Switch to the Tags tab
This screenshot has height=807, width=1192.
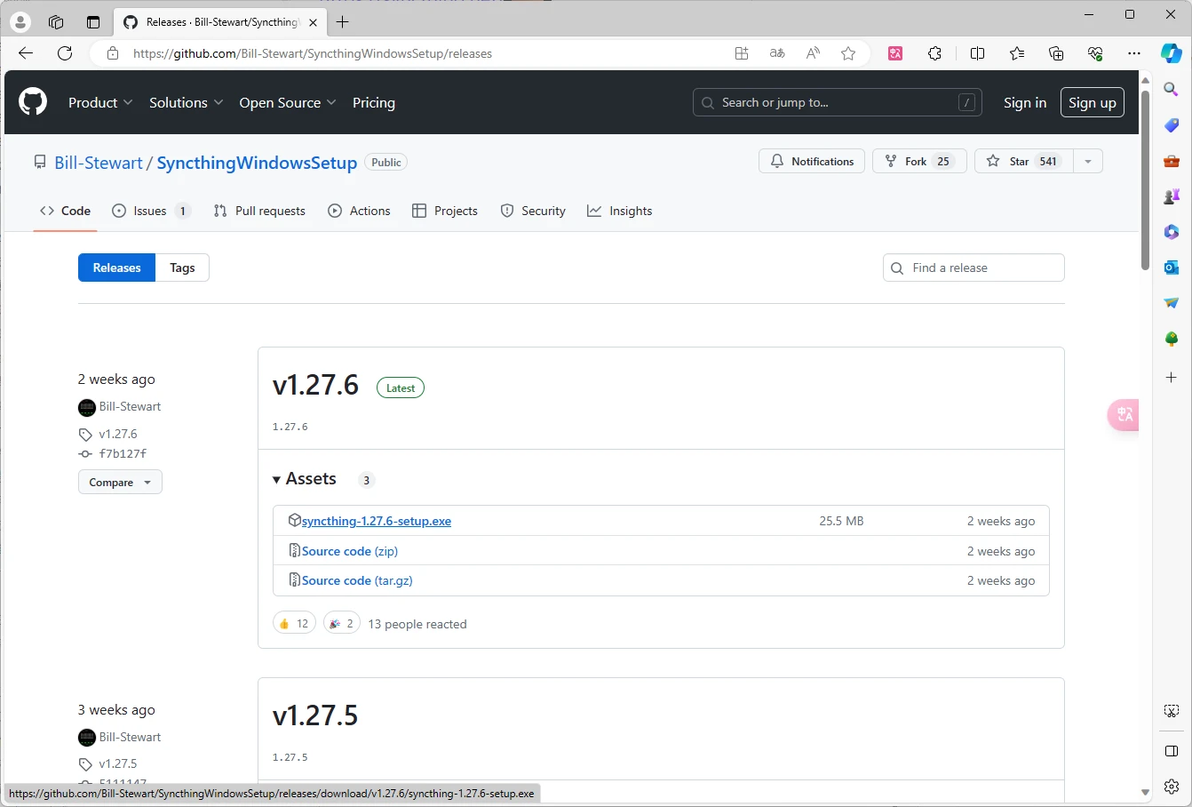click(182, 267)
